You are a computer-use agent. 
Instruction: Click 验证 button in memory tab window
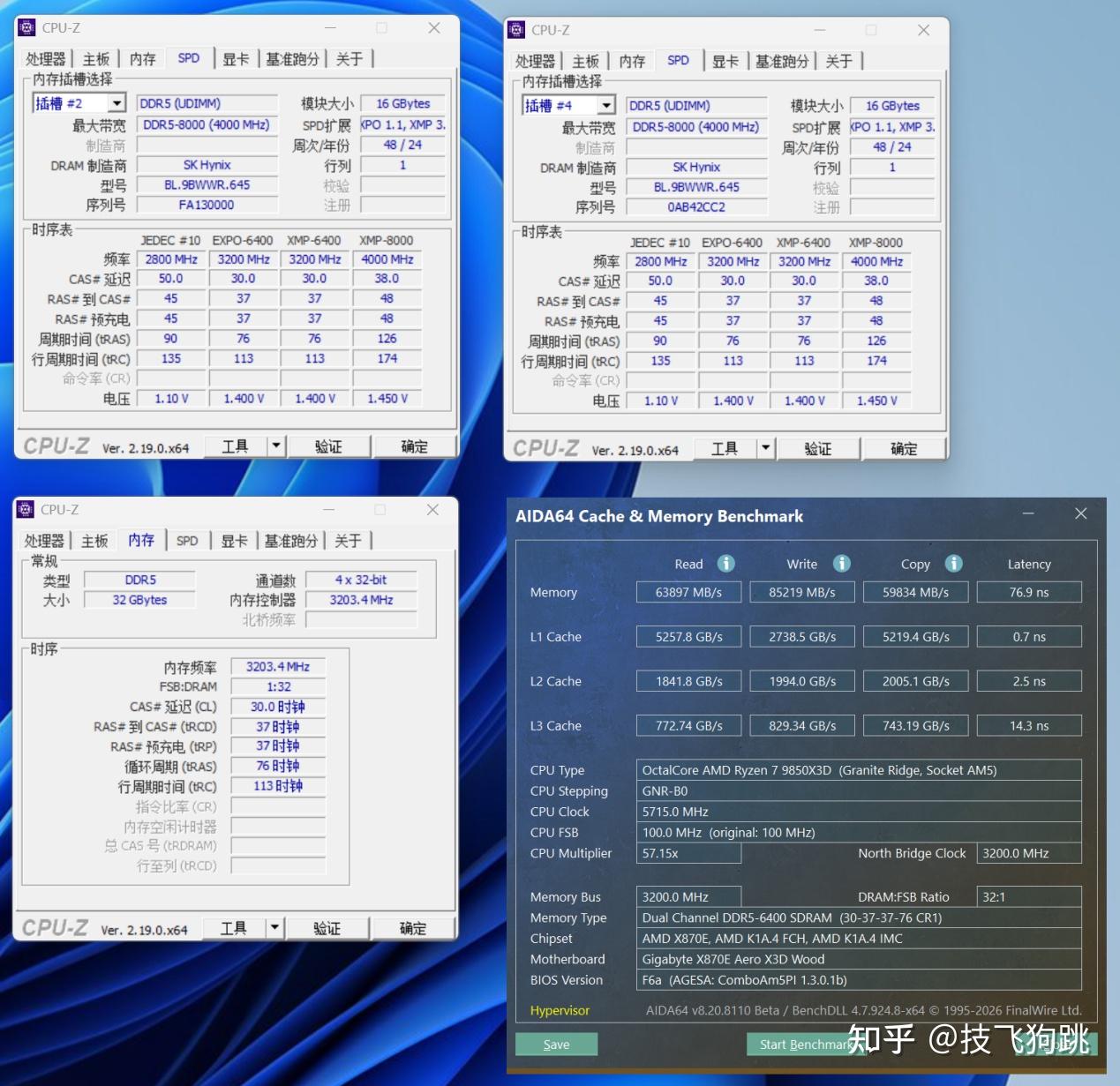[x=327, y=928]
